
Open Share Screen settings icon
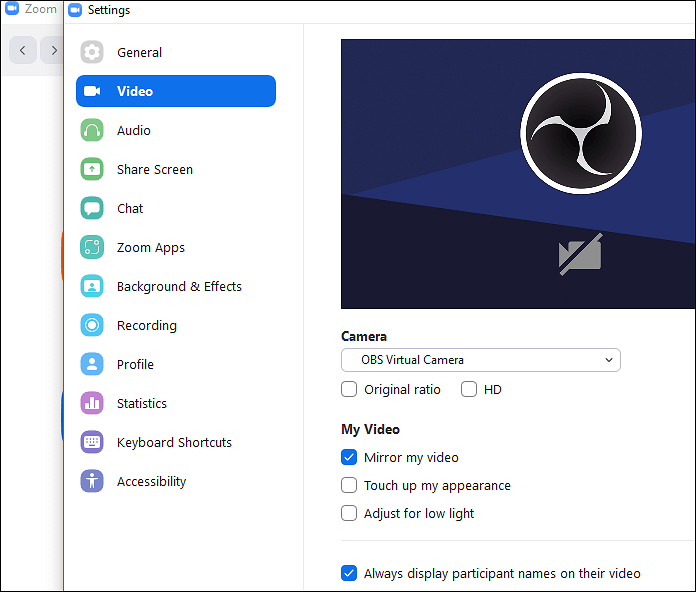pyautogui.click(x=92, y=170)
